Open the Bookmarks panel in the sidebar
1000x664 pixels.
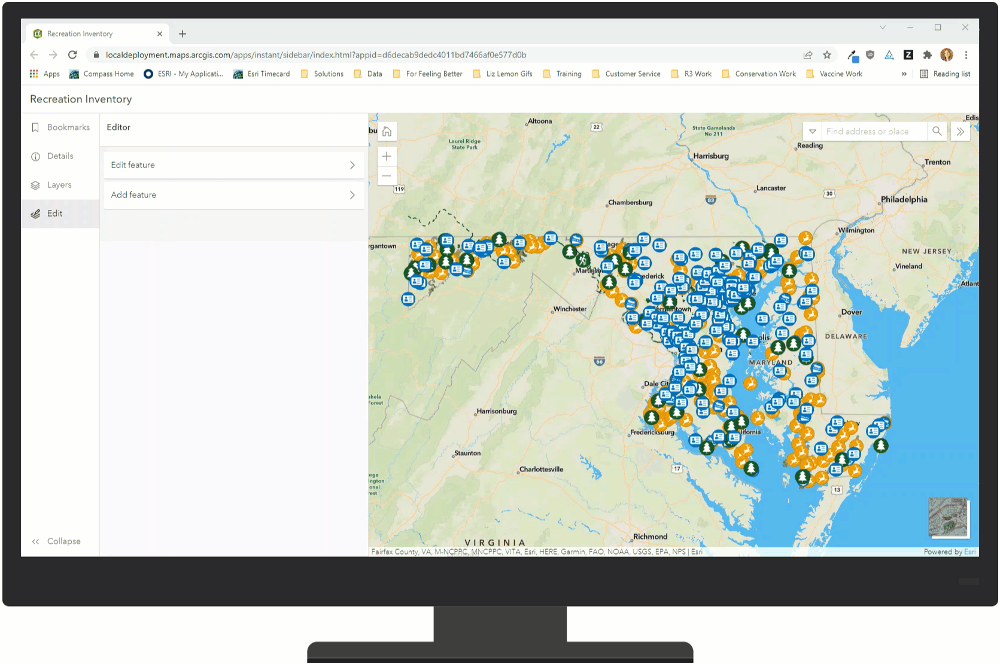pyautogui.click(x=37, y=127)
